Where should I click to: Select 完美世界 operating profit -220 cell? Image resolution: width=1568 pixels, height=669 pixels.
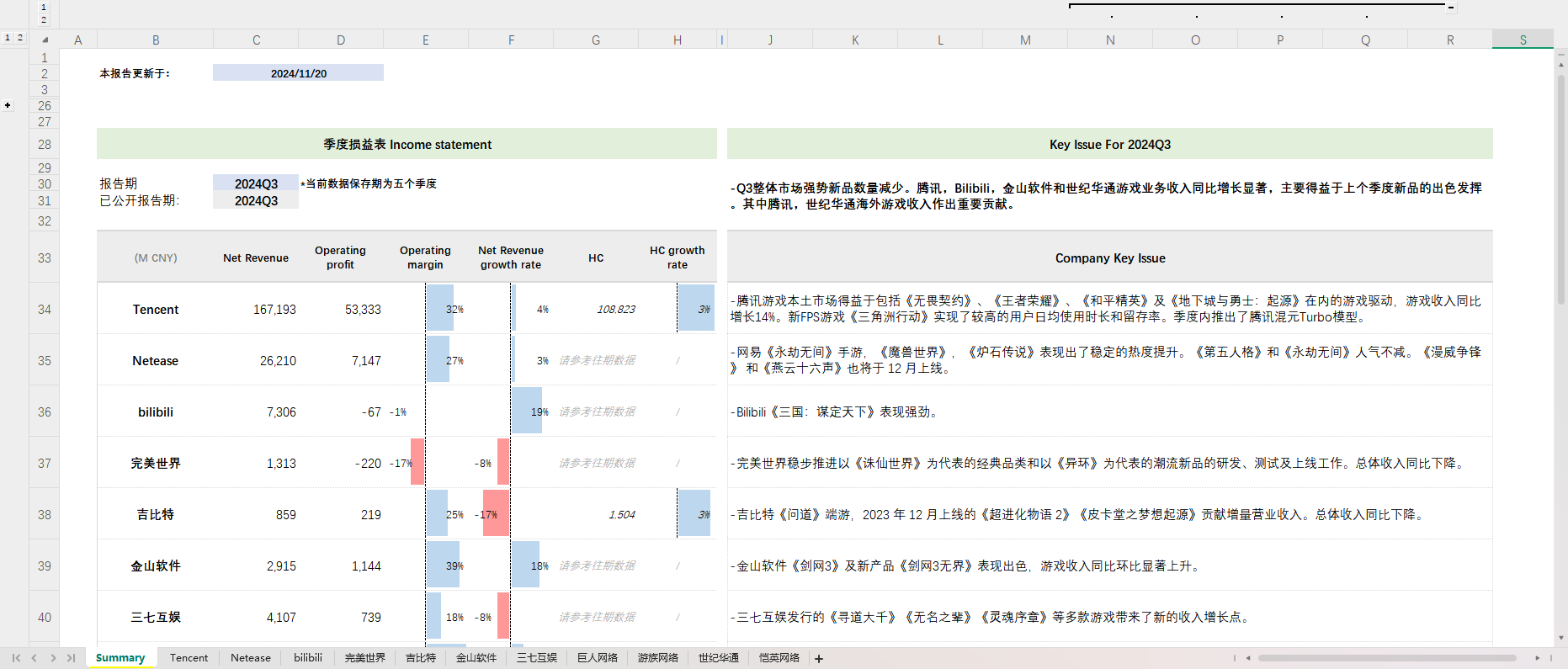pyautogui.click(x=340, y=463)
